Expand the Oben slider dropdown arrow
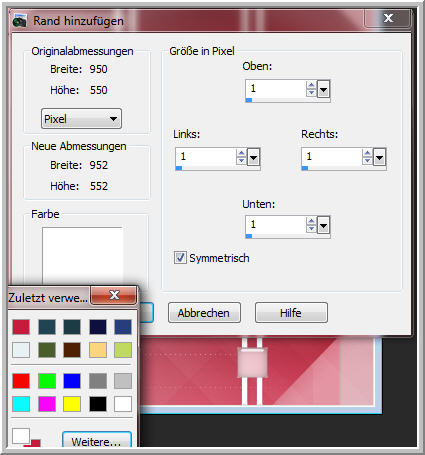The height and width of the screenshot is (455, 425). click(x=323, y=89)
